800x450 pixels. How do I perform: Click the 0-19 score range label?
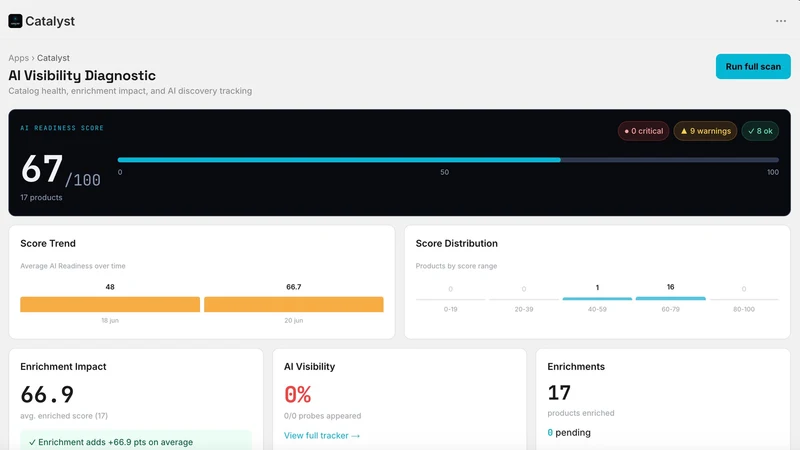point(451,309)
